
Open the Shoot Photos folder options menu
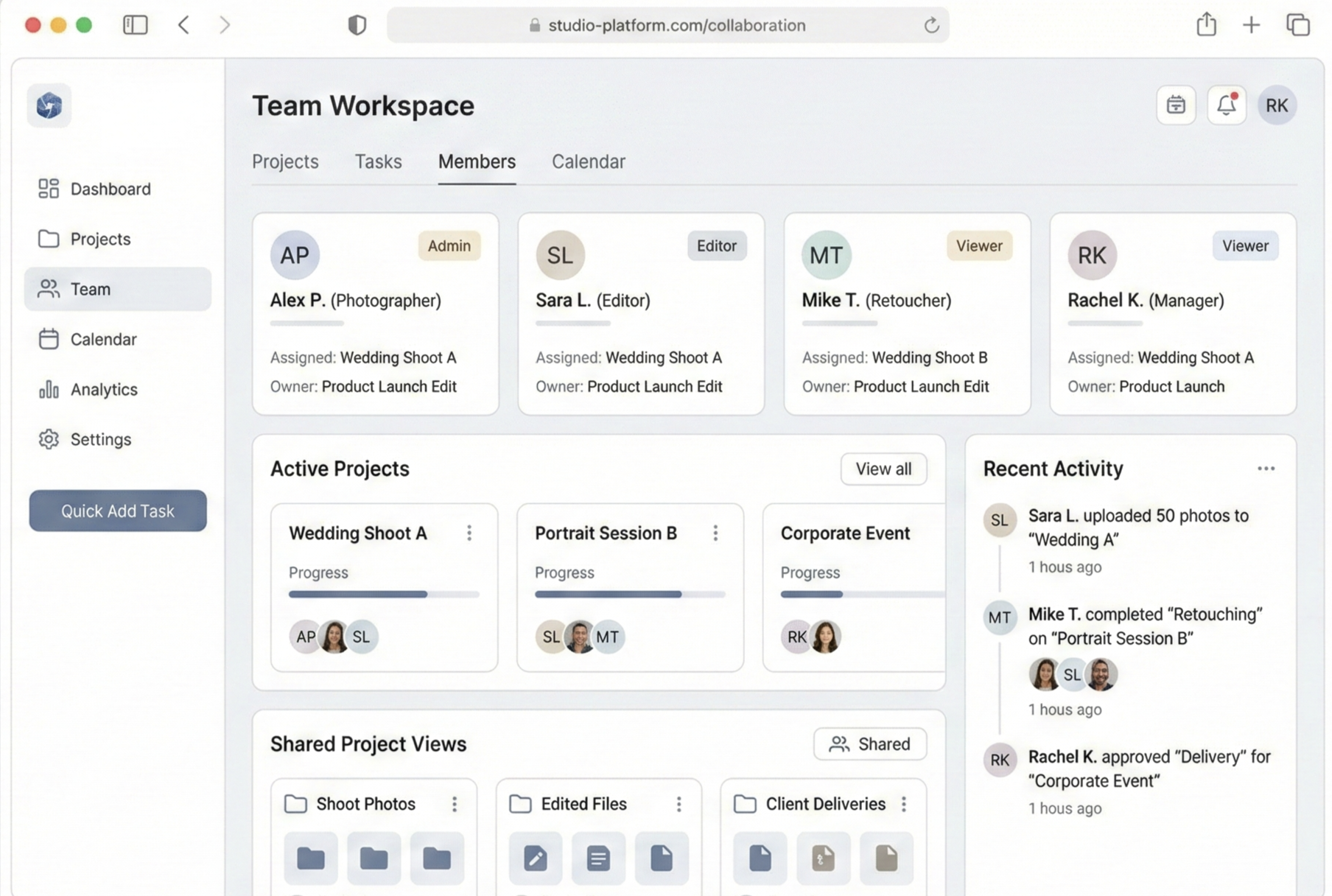point(455,804)
